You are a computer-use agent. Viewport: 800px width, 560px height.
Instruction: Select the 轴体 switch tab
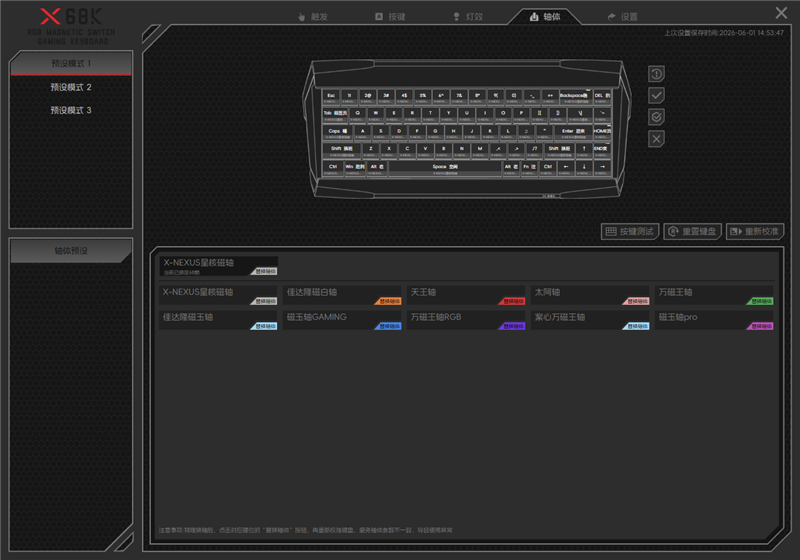545,17
